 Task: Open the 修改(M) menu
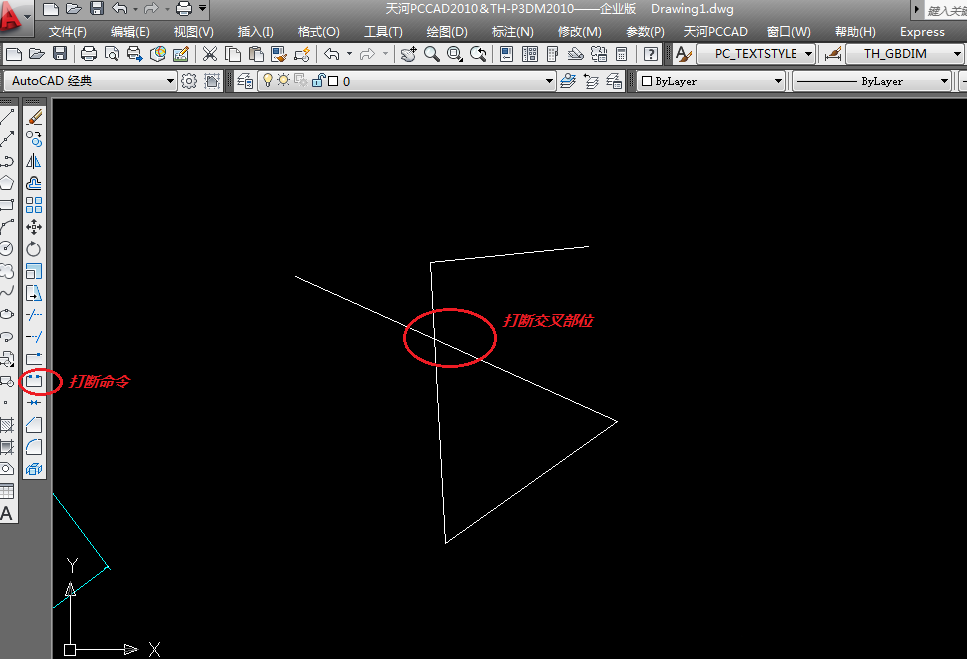pos(580,32)
